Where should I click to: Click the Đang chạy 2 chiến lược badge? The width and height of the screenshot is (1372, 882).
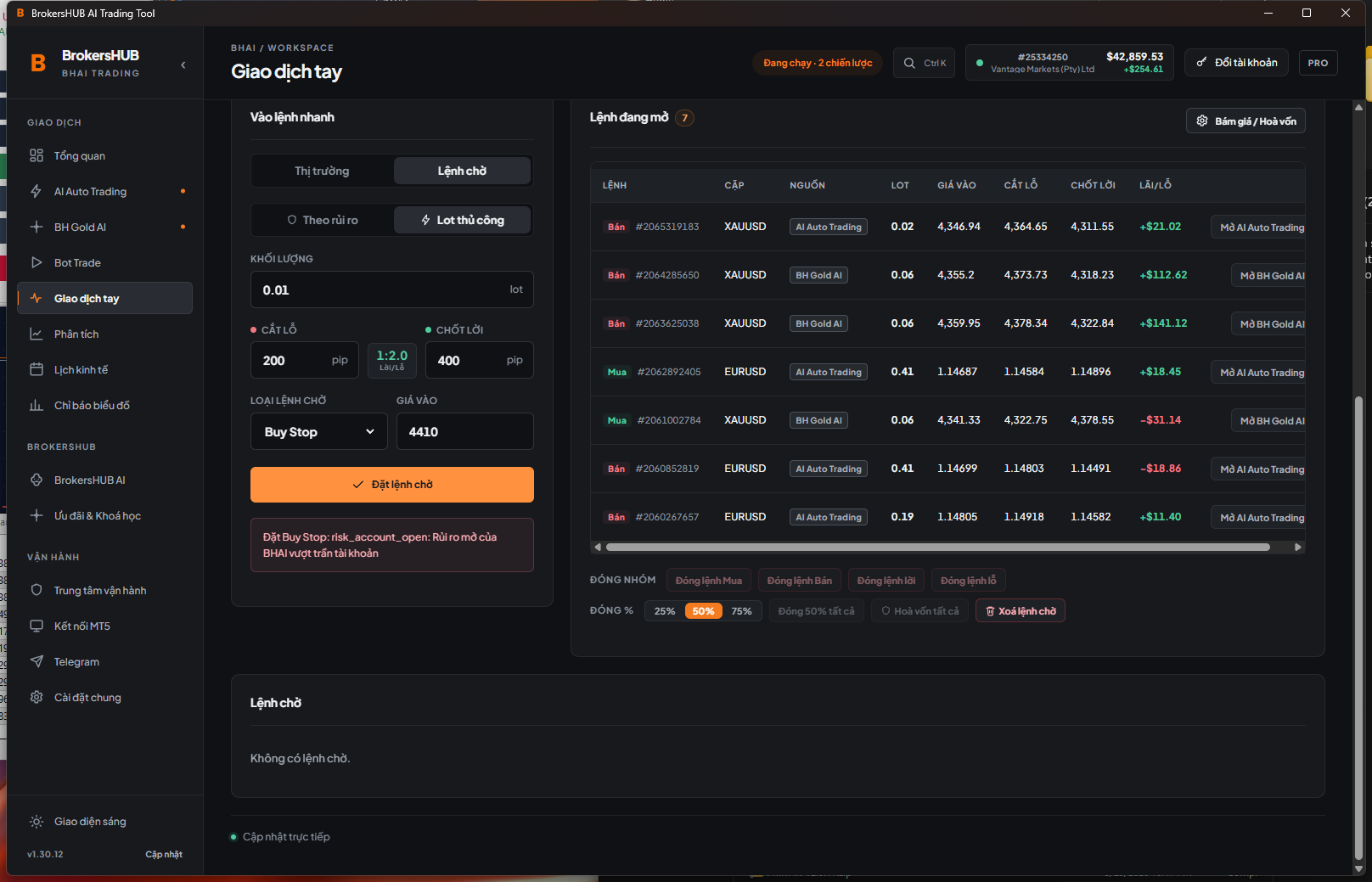(x=818, y=63)
